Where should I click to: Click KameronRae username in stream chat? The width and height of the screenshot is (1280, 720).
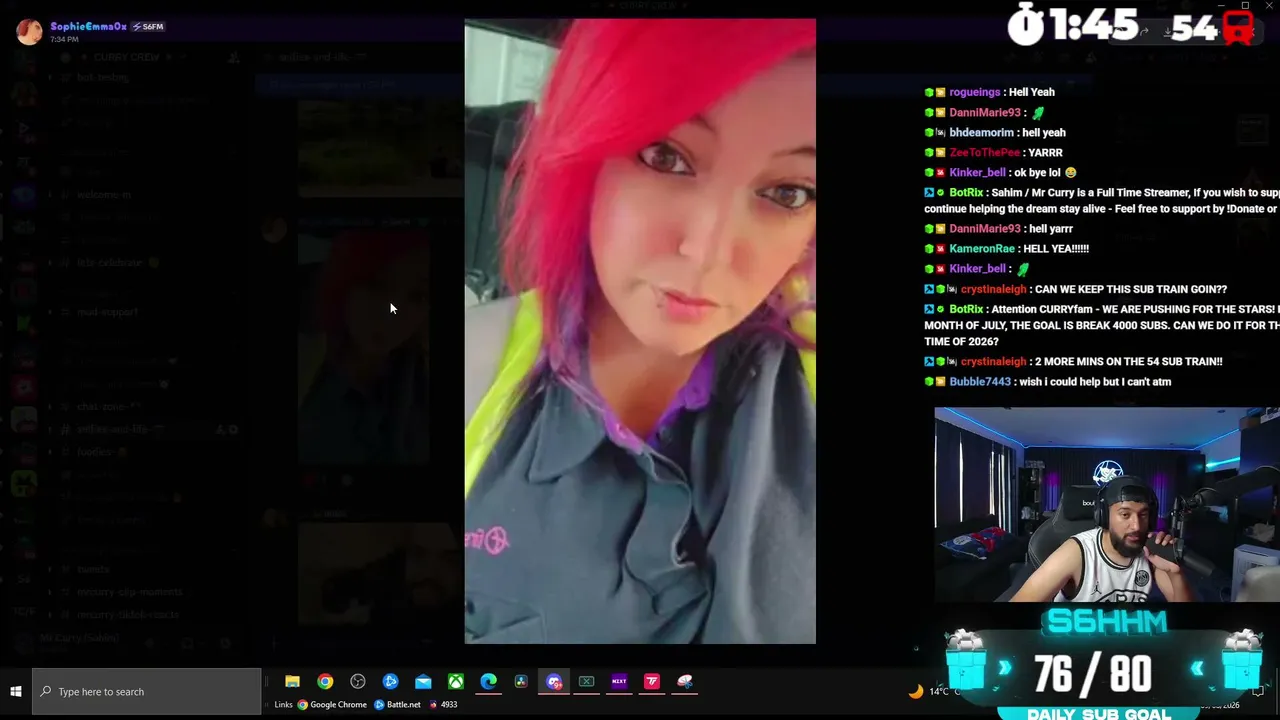[982, 249]
